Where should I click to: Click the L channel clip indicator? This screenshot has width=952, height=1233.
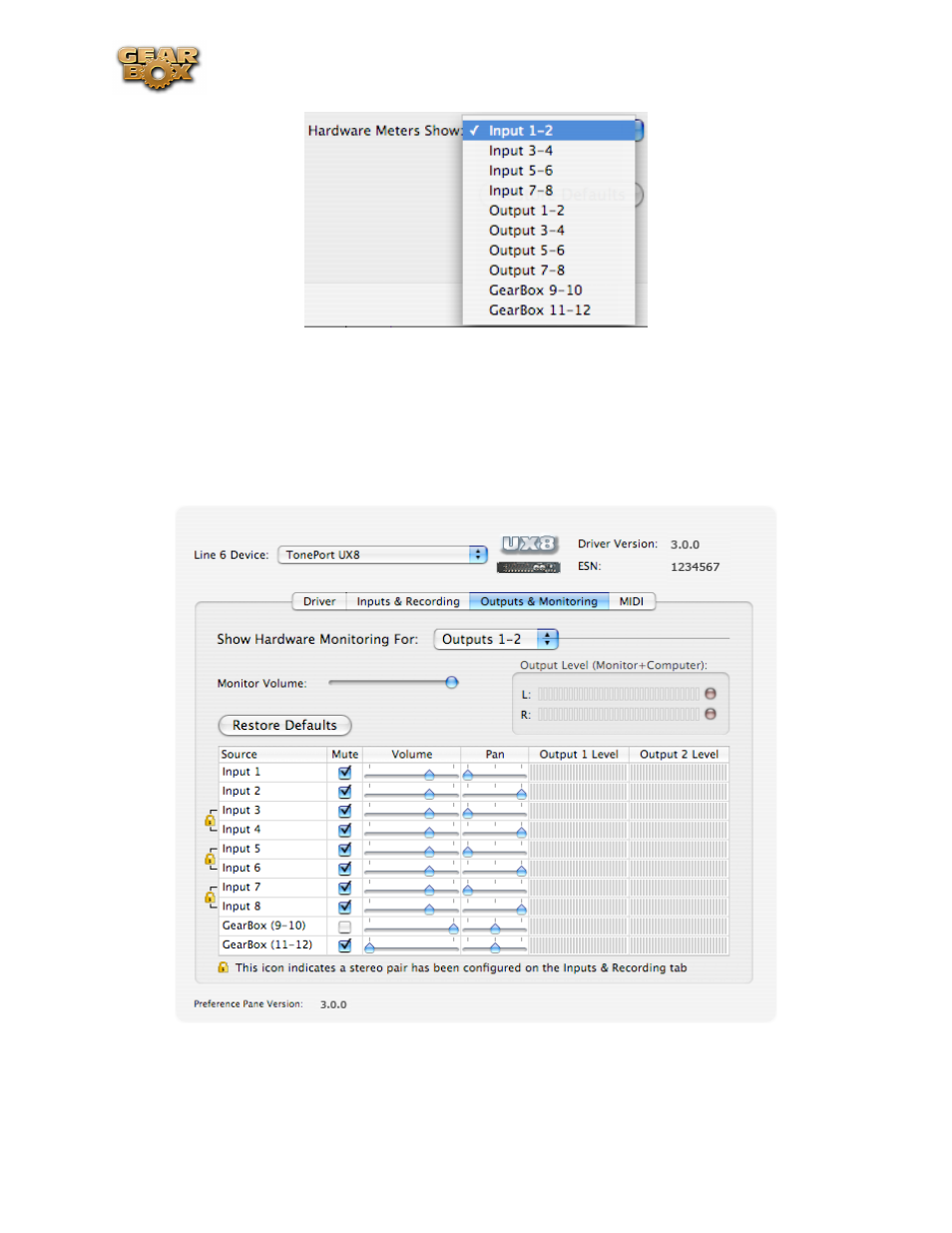[x=711, y=693]
